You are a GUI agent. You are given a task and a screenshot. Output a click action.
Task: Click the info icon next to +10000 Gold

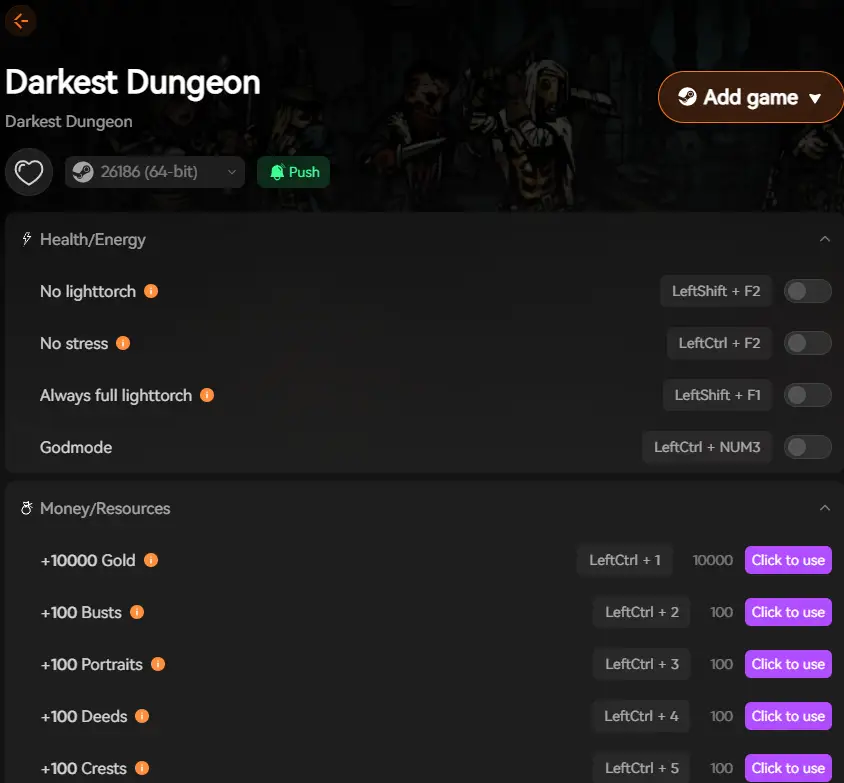click(x=151, y=560)
